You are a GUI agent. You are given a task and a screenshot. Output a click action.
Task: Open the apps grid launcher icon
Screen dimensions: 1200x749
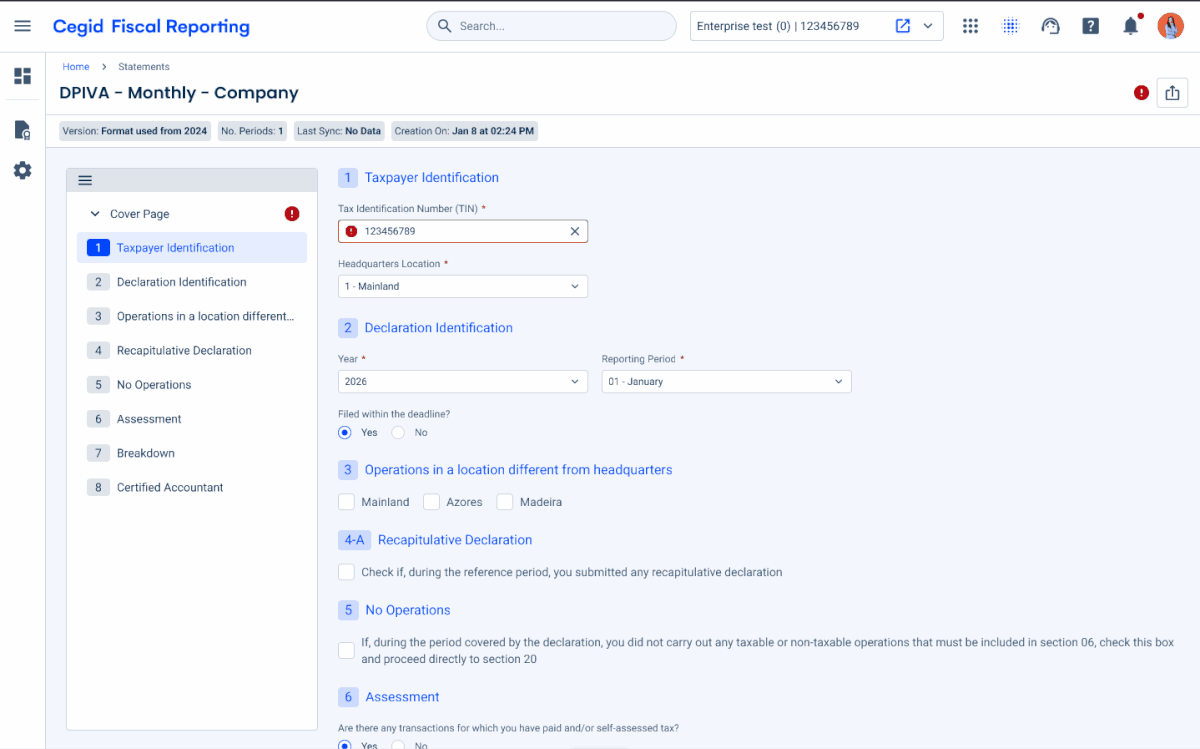pos(970,26)
